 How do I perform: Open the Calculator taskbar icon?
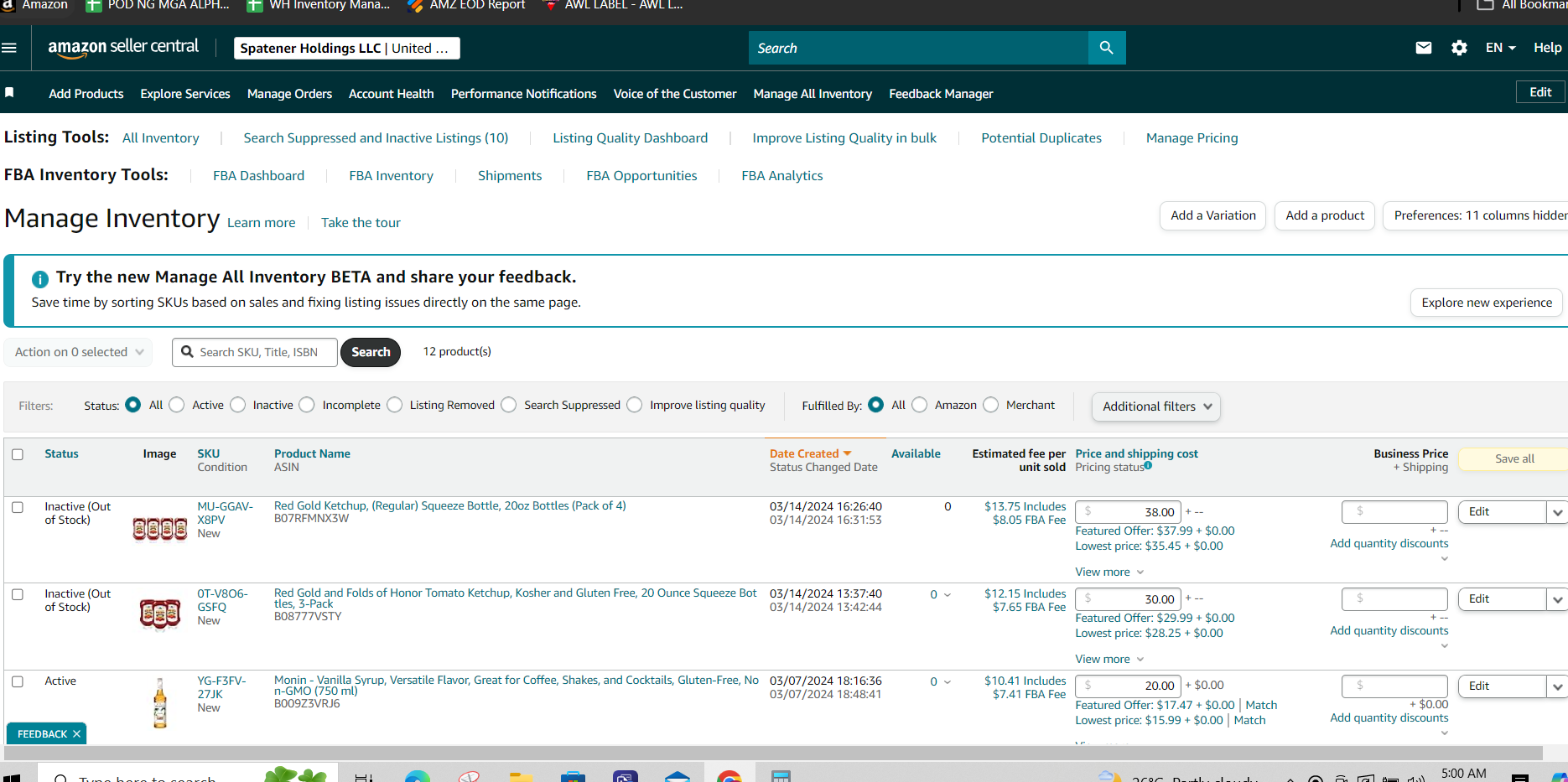(x=781, y=776)
